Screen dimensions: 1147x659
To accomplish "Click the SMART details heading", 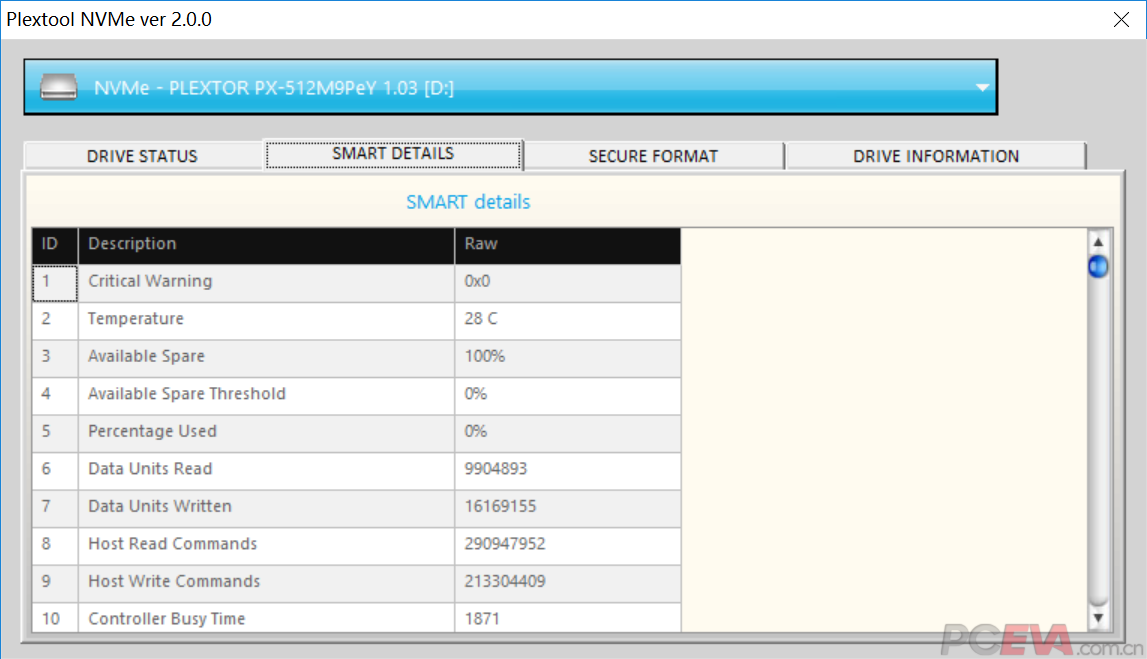I will click(468, 202).
